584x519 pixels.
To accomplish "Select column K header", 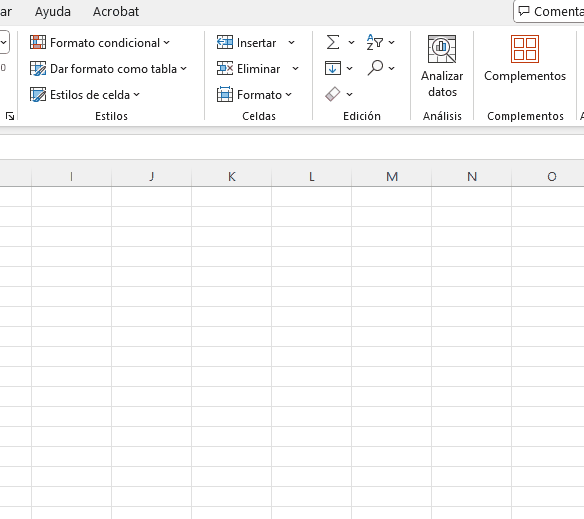I will click(232, 177).
